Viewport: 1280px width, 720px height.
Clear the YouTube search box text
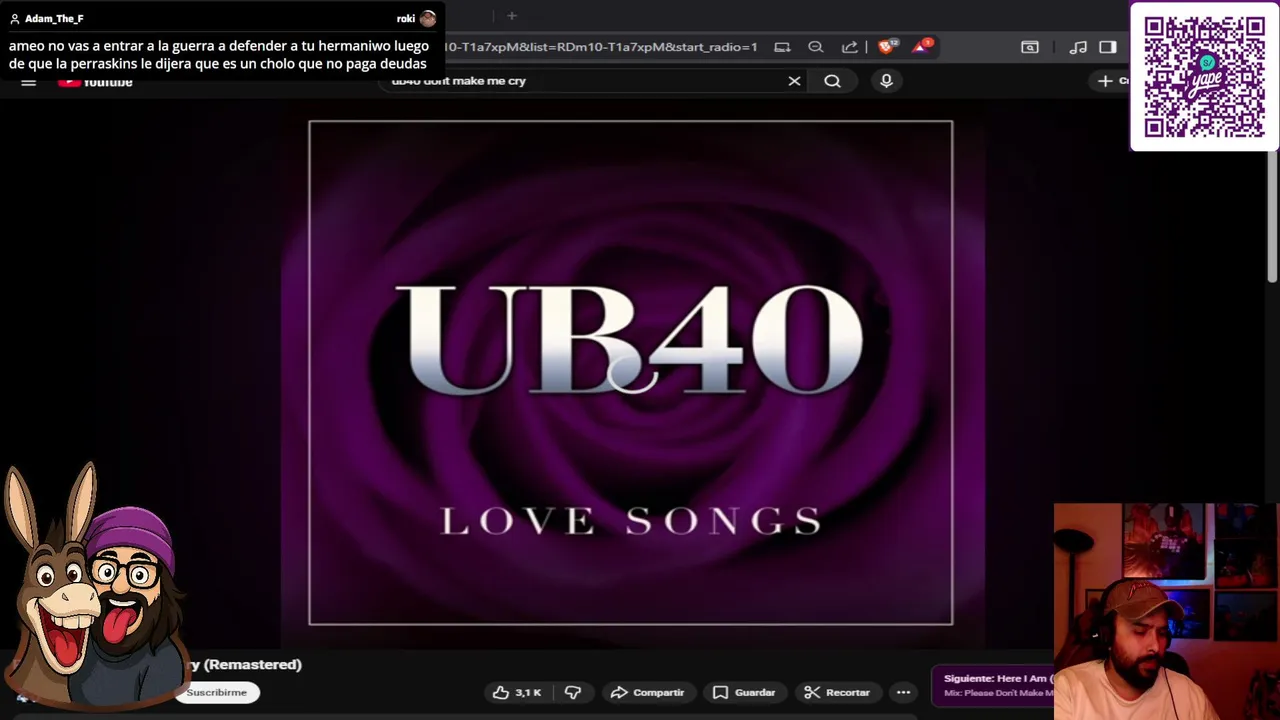(x=794, y=81)
